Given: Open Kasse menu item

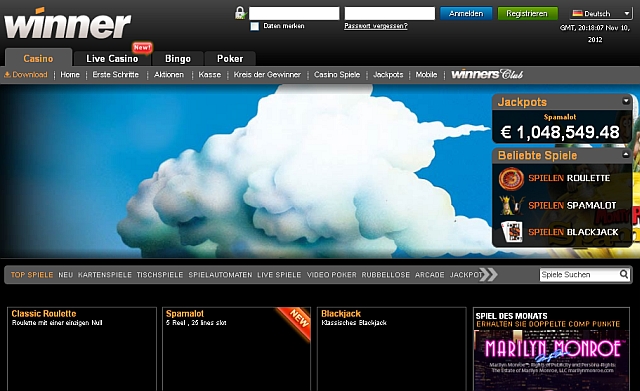Looking at the screenshot, I should pos(209,75).
